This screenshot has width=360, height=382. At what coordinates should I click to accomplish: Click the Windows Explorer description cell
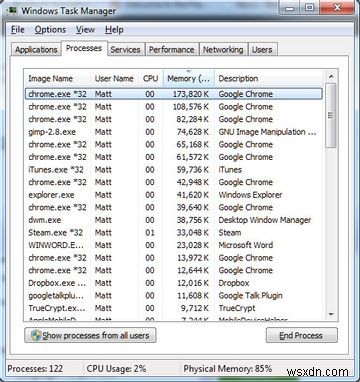tap(250, 195)
